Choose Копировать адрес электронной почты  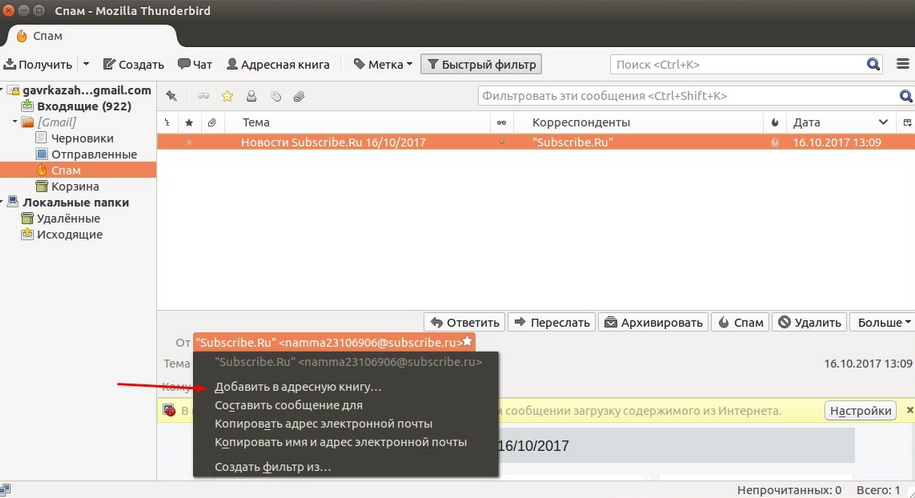click(323, 424)
